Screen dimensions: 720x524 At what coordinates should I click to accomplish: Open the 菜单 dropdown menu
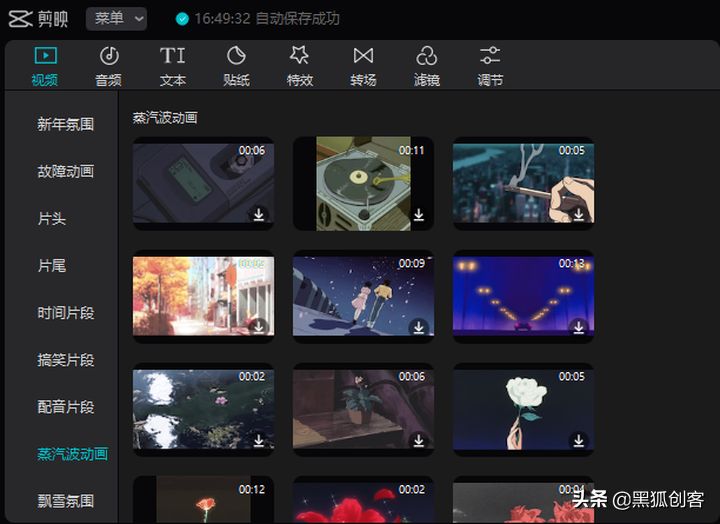click(117, 19)
